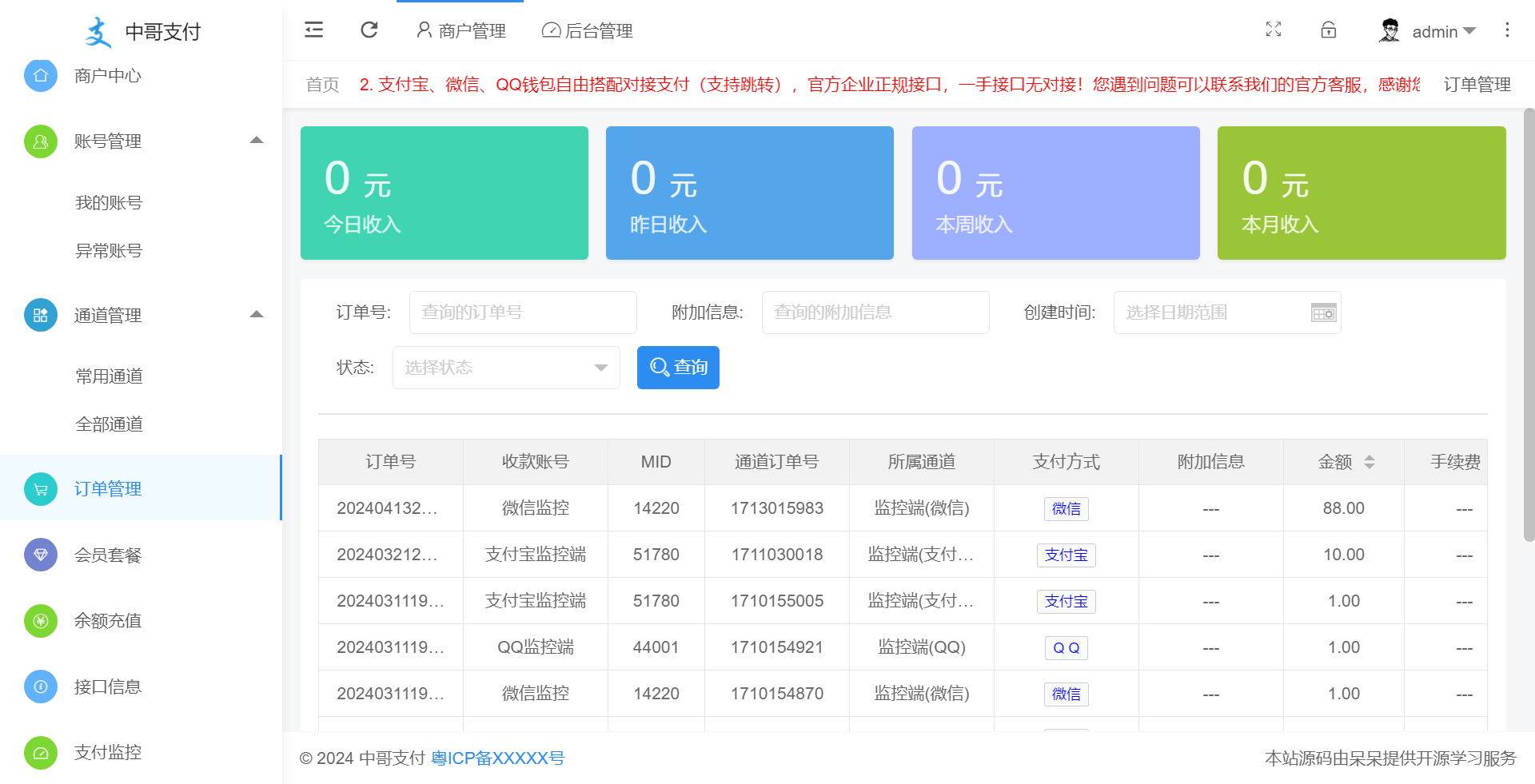Click the calendar icon in date range field
The height and width of the screenshot is (784, 1535).
click(1324, 312)
